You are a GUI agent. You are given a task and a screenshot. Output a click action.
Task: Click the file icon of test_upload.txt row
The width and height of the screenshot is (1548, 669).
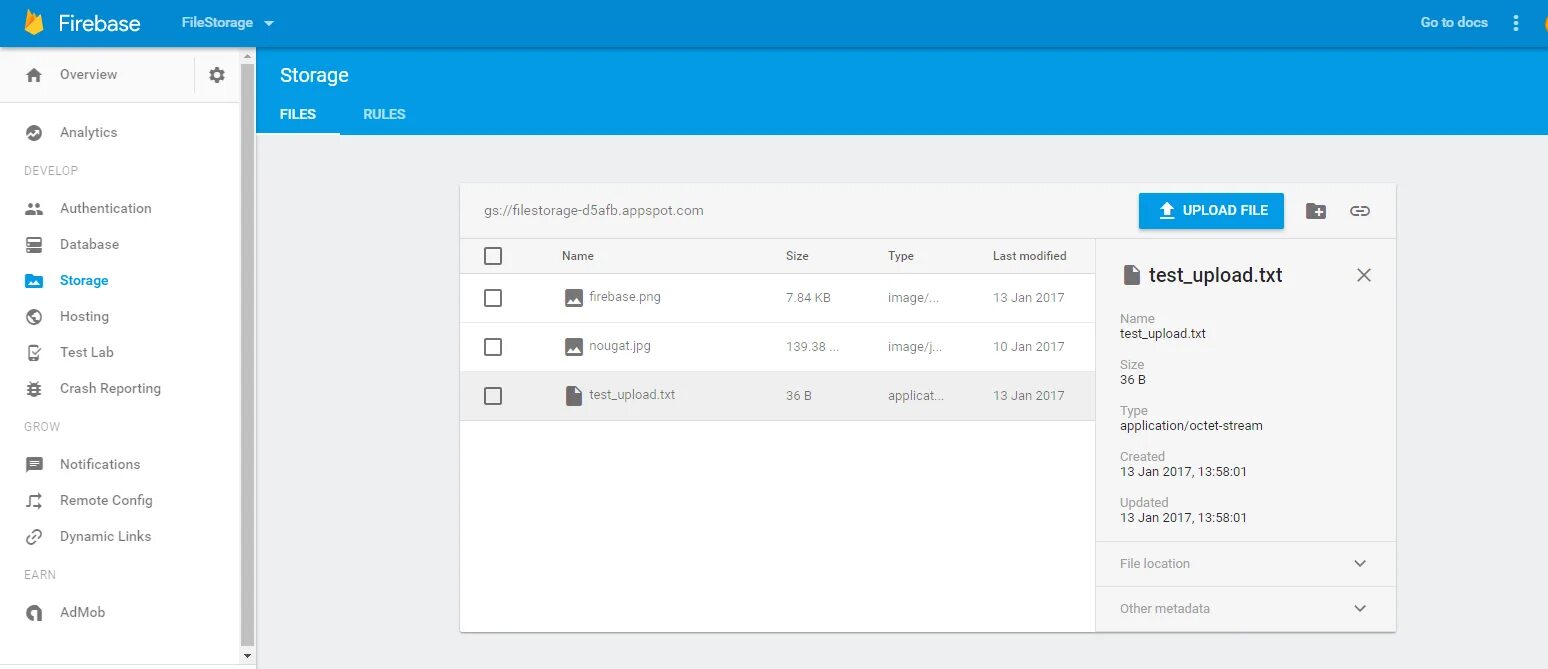573,396
